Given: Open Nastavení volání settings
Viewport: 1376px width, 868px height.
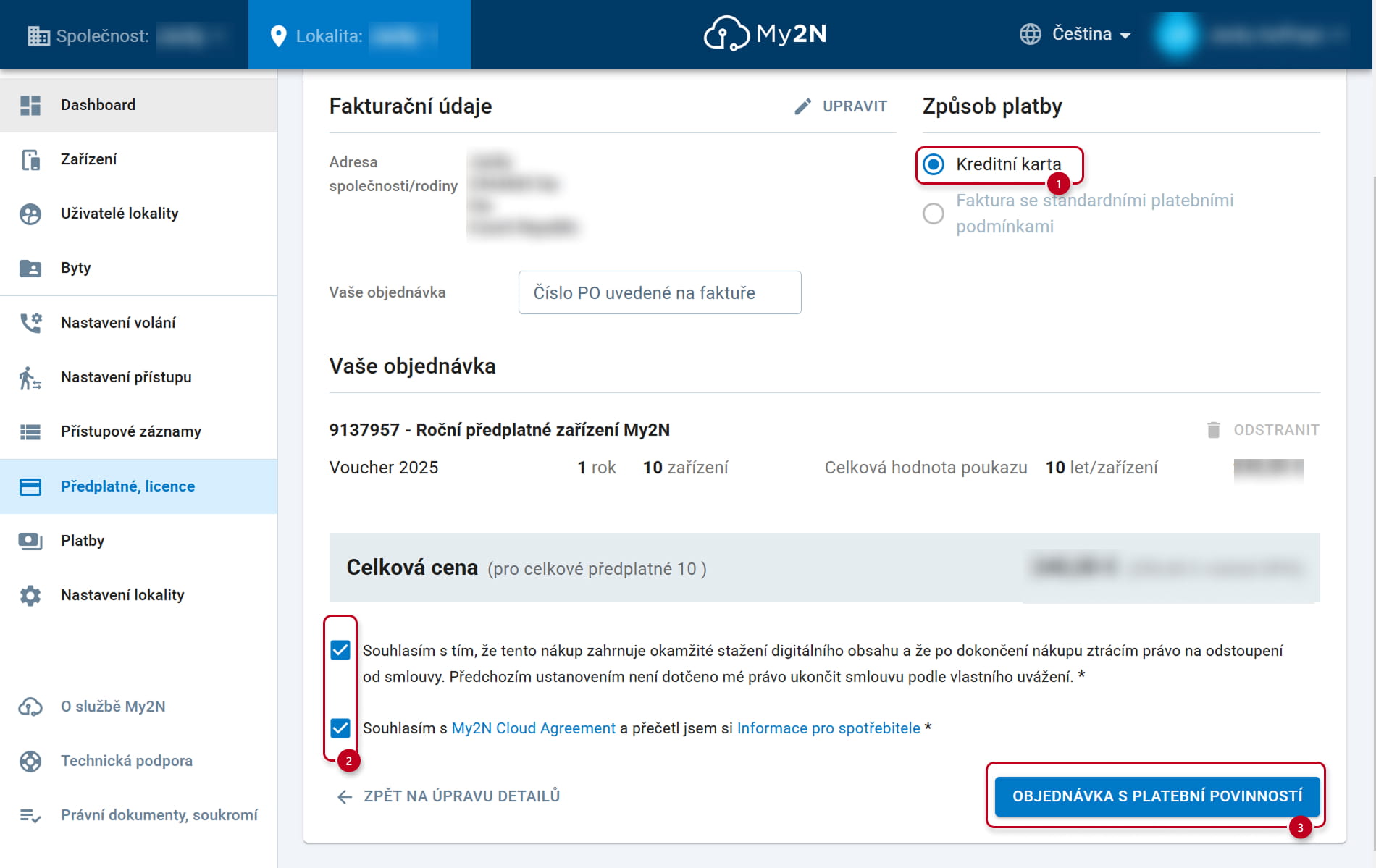Looking at the screenshot, I should click(x=138, y=323).
